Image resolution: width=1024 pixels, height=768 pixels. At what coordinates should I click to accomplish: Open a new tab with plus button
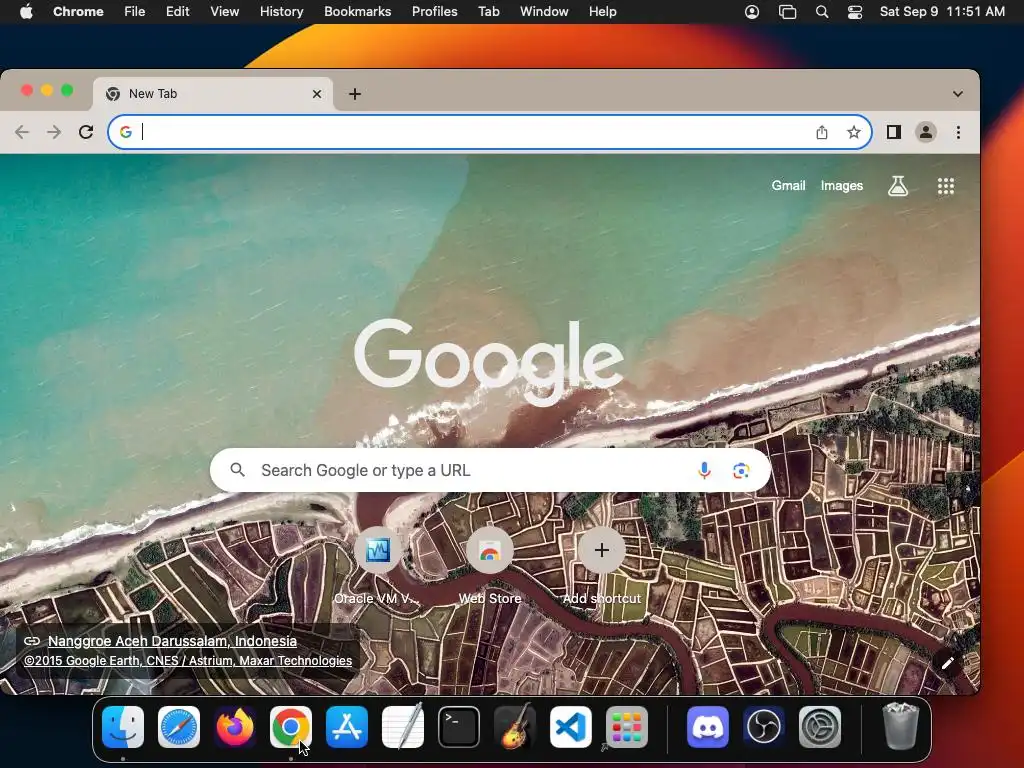355,94
